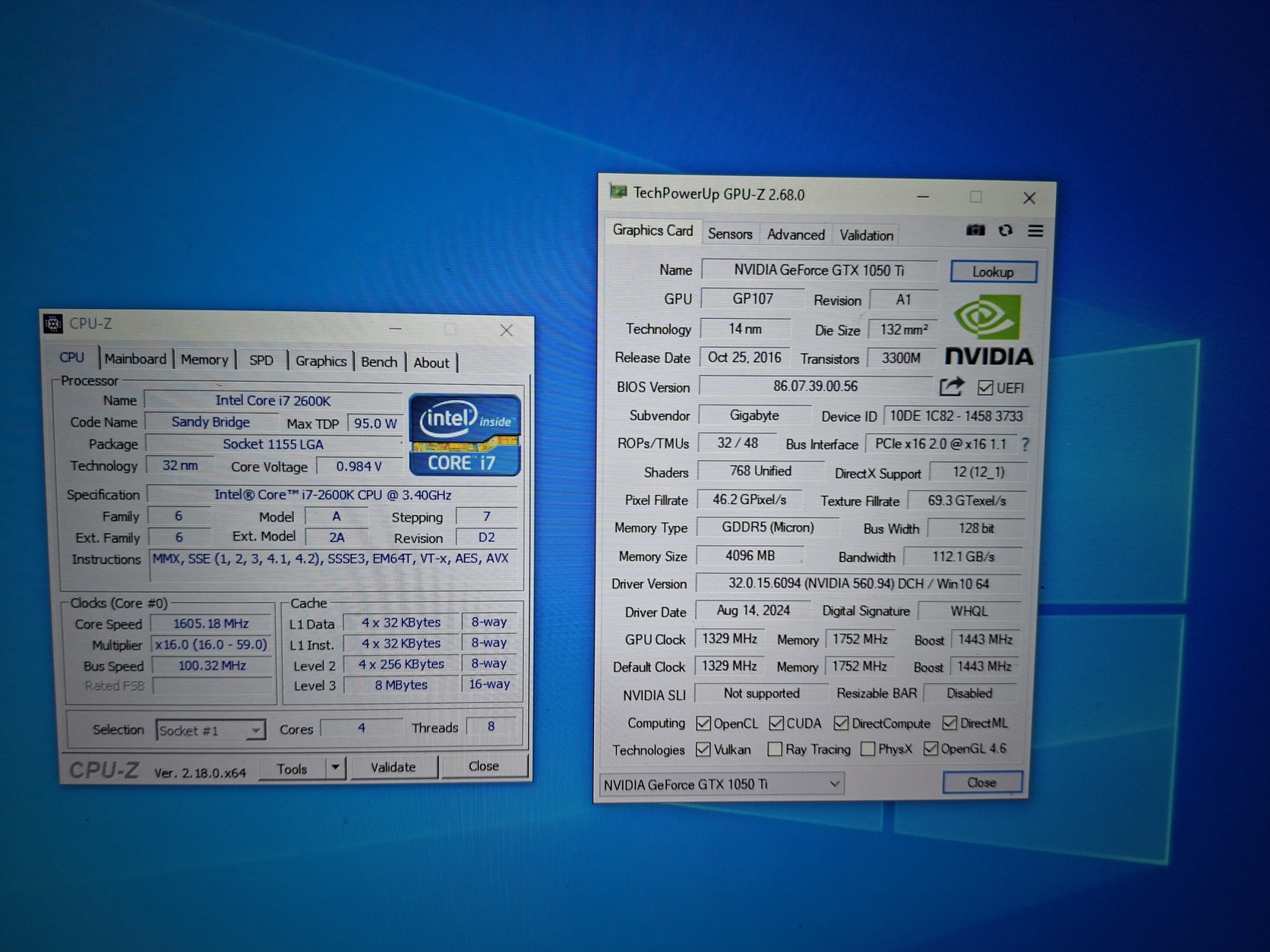Expand the Tools dropdown arrow in CPU-Z
The image size is (1270, 952).
click(x=335, y=768)
